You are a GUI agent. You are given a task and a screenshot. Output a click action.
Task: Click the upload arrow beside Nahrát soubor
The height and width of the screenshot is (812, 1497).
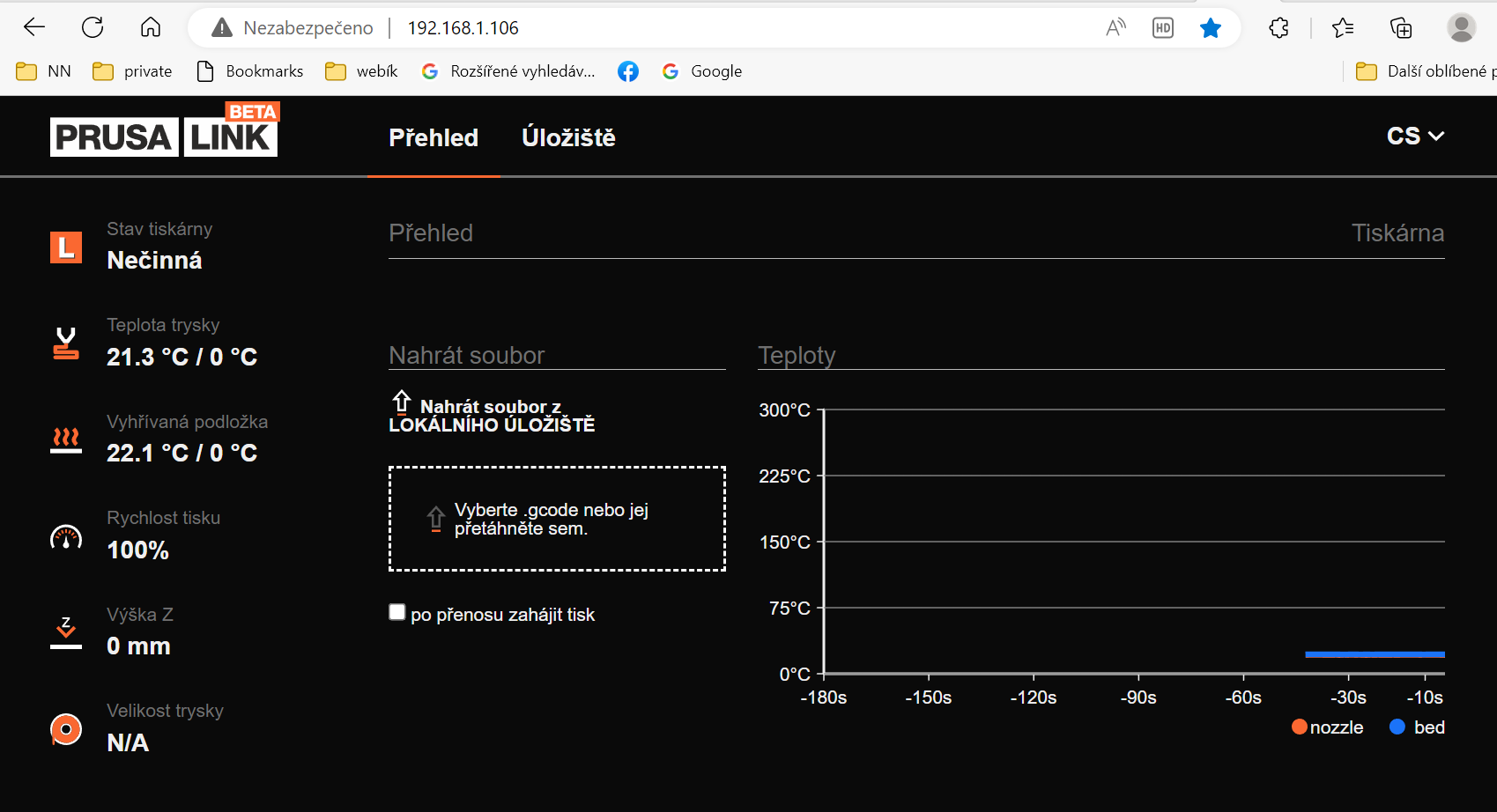pyautogui.click(x=402, y=402)
